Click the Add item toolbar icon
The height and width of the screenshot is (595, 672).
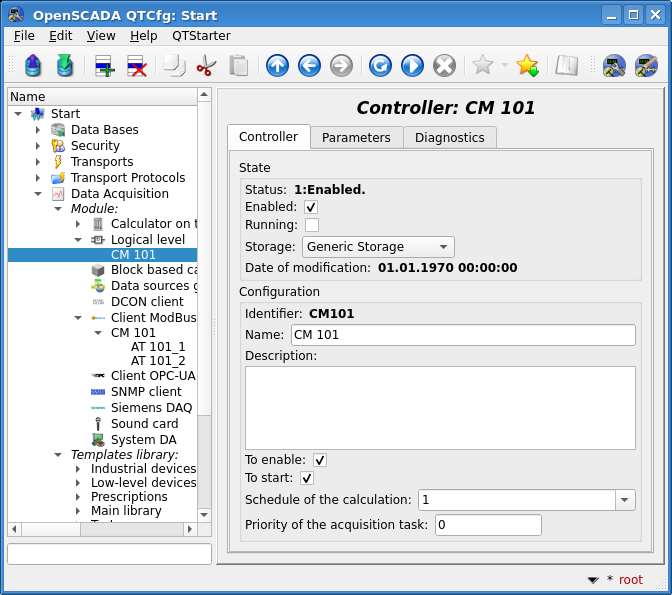[x=104, y=66]
